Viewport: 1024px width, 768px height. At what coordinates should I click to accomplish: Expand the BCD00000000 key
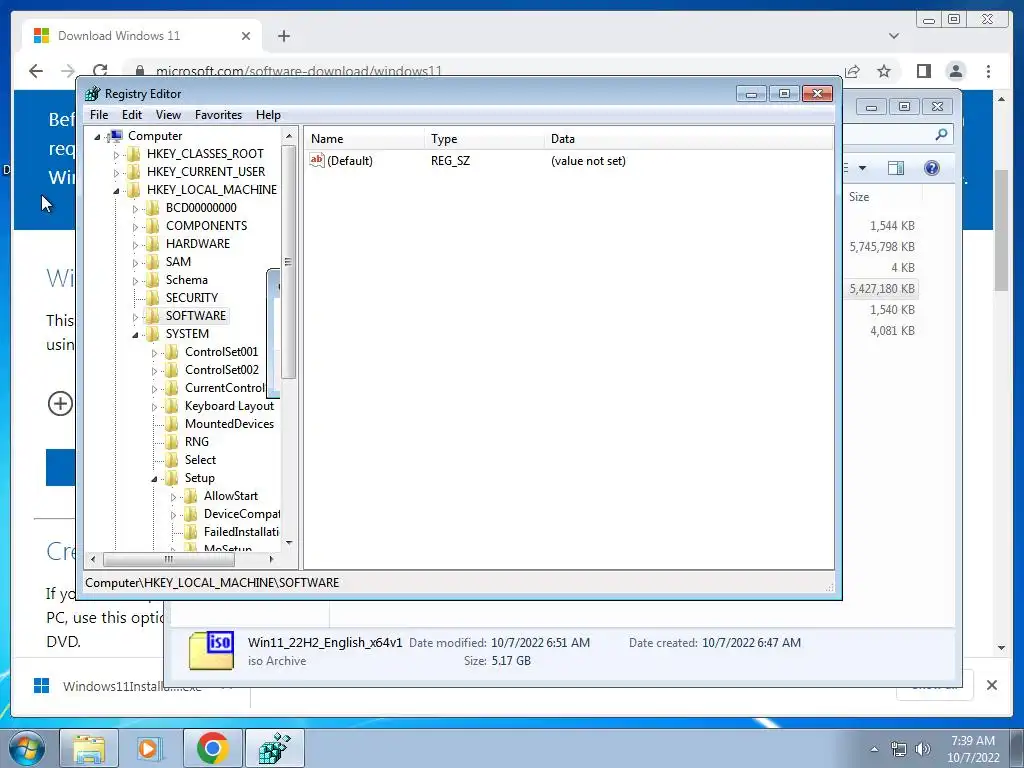click(x=135, y=209)
